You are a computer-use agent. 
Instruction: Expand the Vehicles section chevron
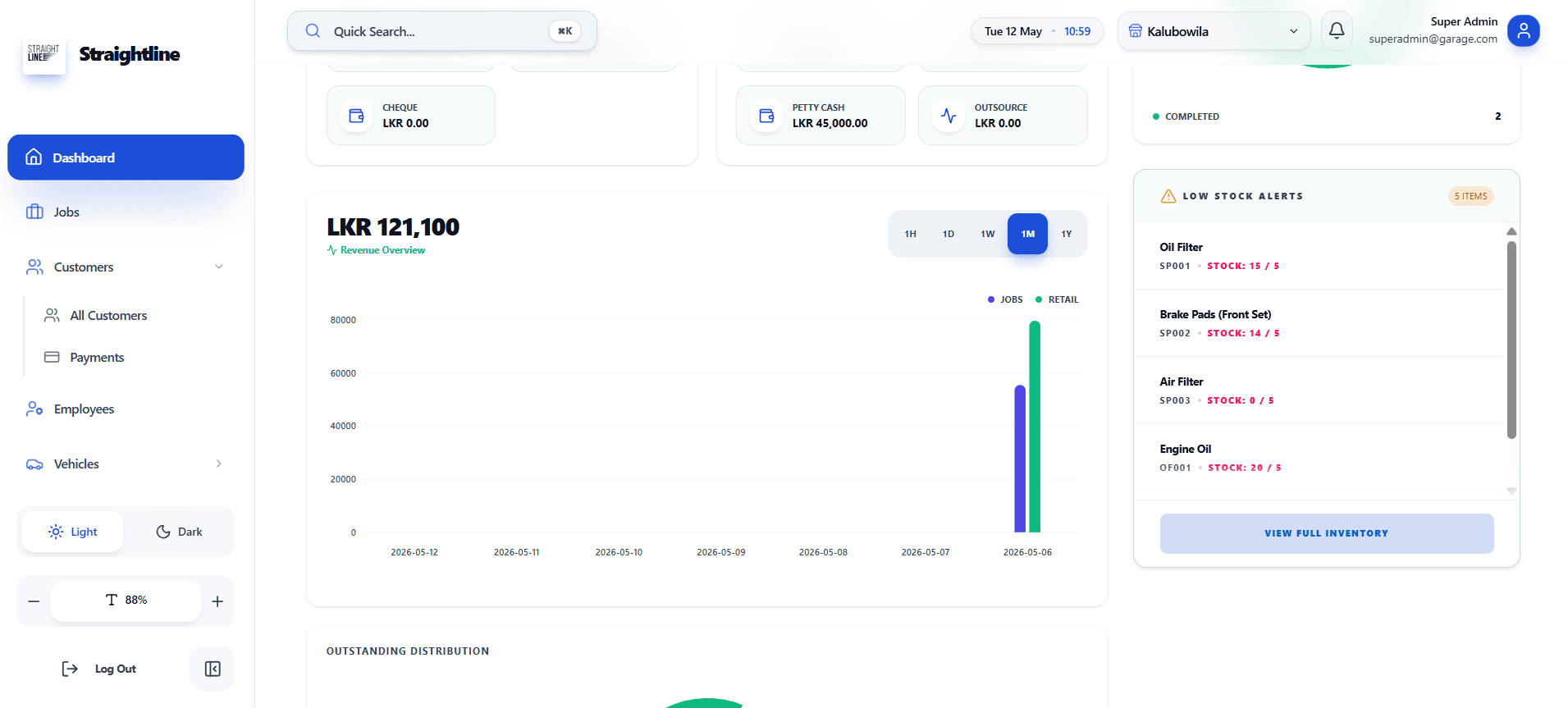219,464
